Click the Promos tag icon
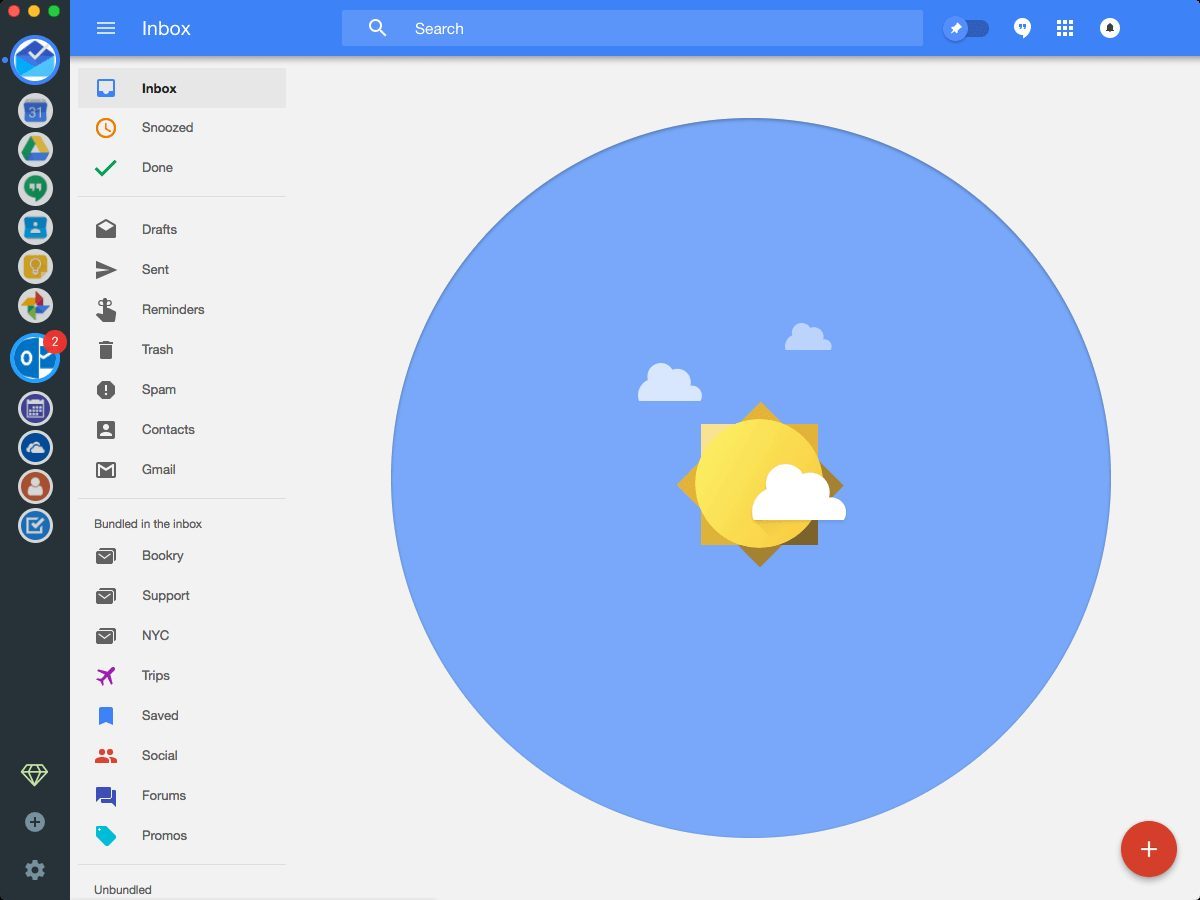Screen dimensions: 1200x900 (106, 836)
